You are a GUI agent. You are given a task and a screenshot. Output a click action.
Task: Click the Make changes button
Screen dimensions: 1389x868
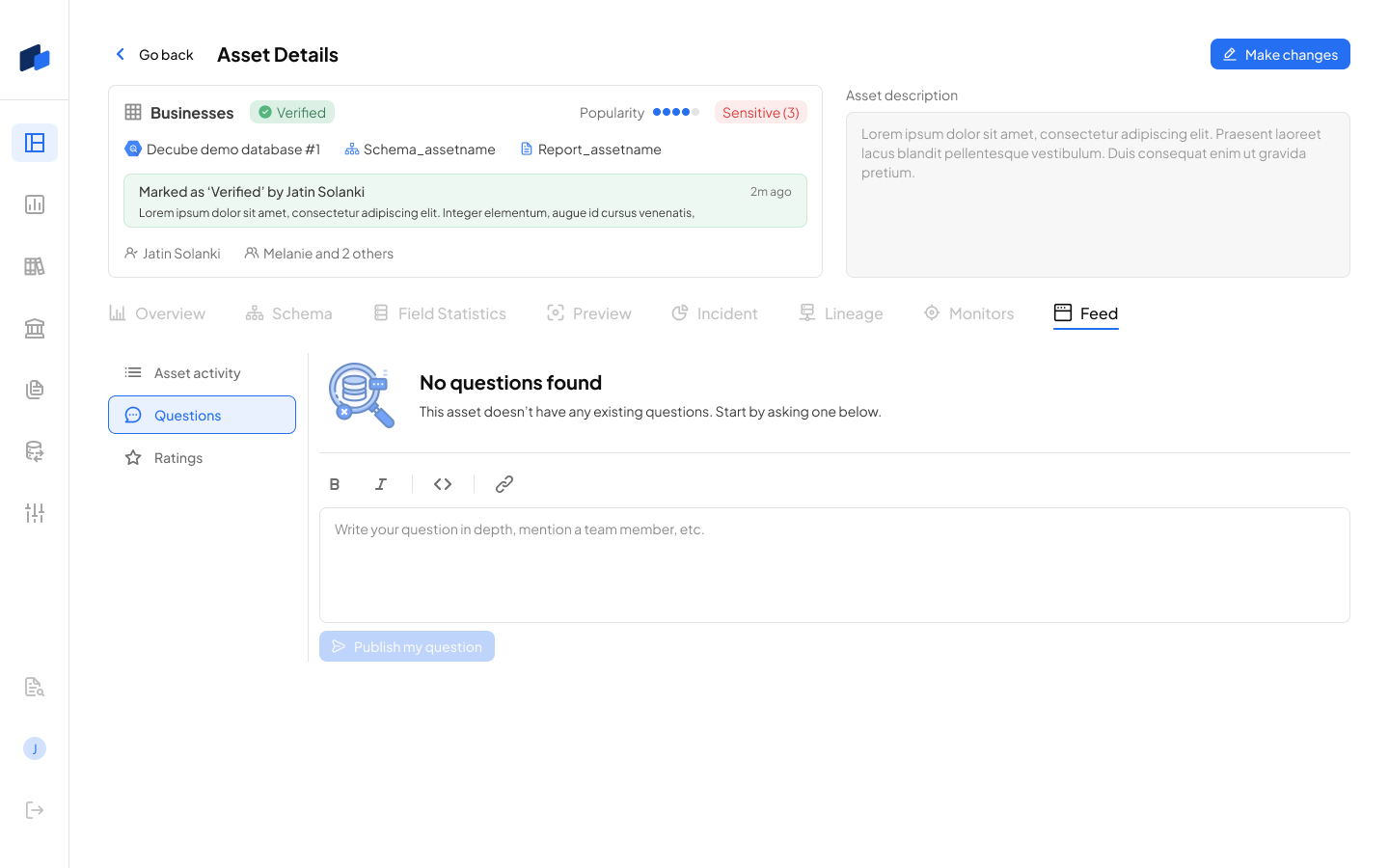coord(1280,55)
